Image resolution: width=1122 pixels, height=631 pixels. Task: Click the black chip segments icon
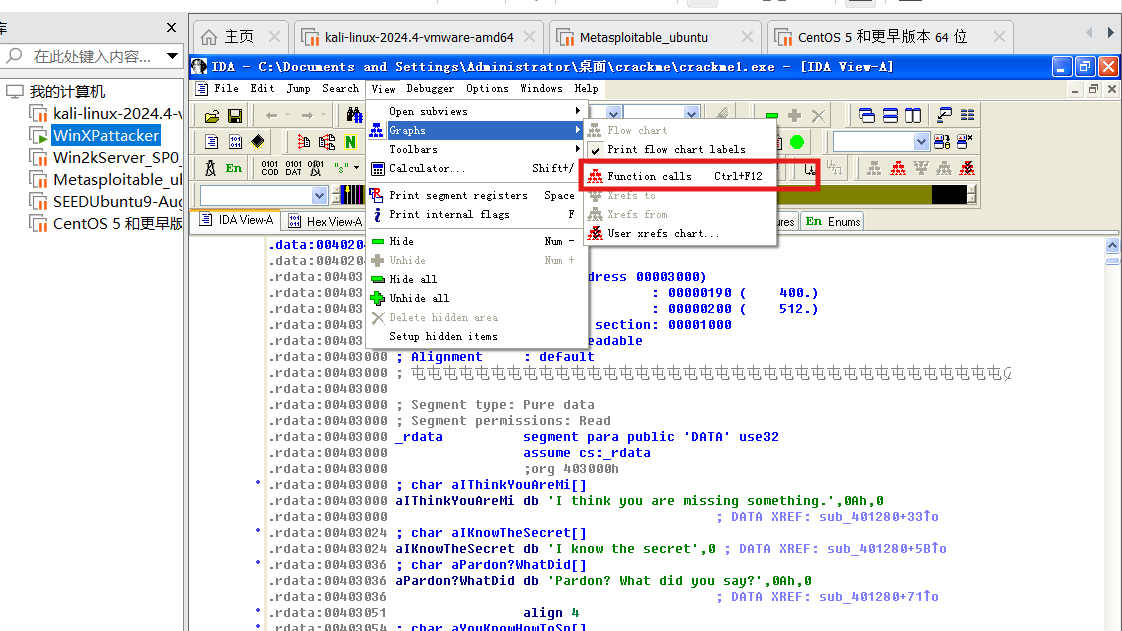click(x=258, y=142)
